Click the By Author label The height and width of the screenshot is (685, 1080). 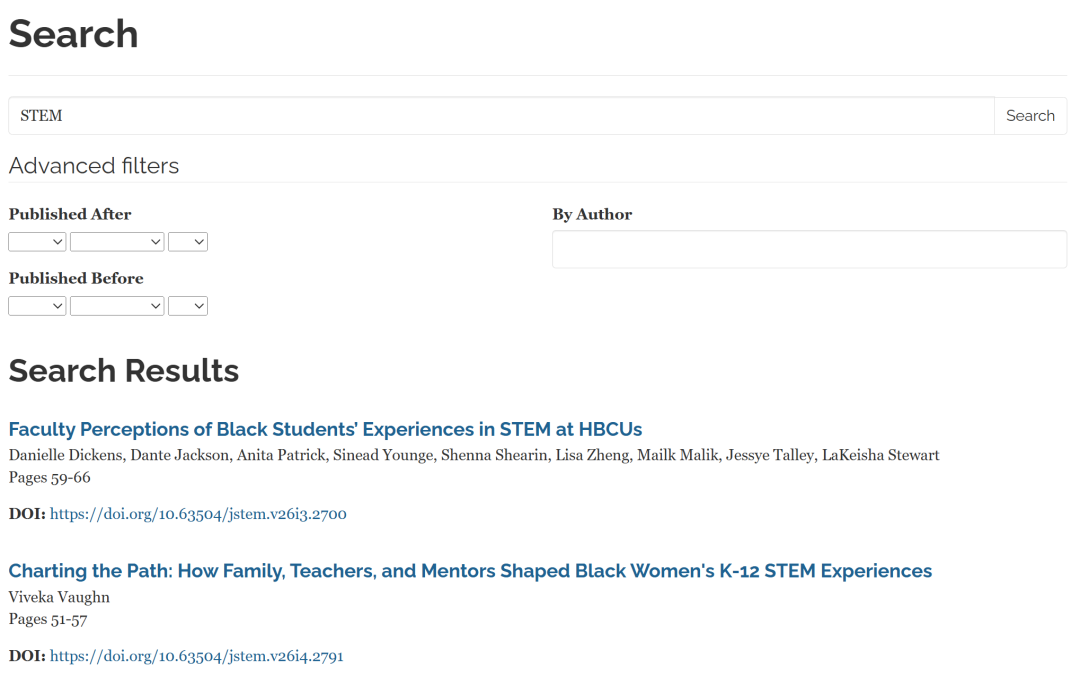pyautogui.click(x=592, y=214)
